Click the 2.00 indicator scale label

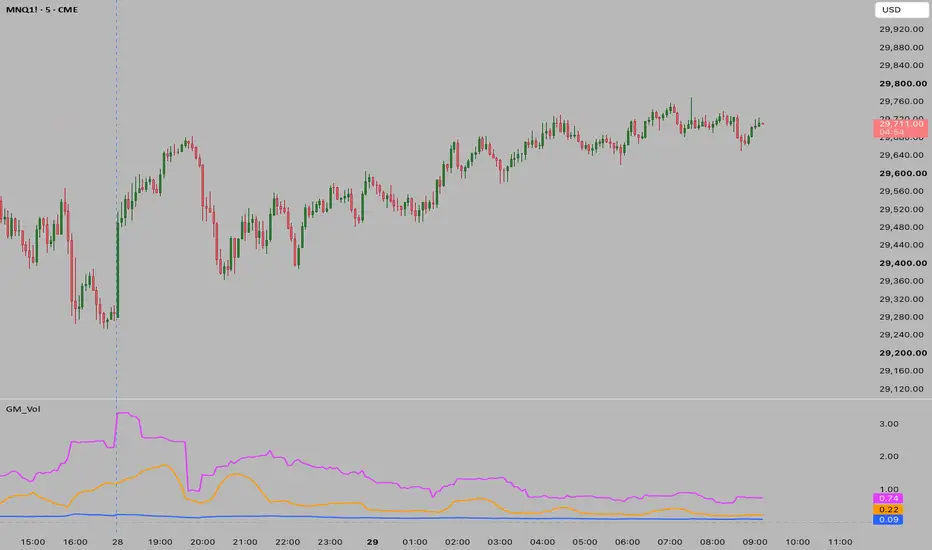point(889,457)
